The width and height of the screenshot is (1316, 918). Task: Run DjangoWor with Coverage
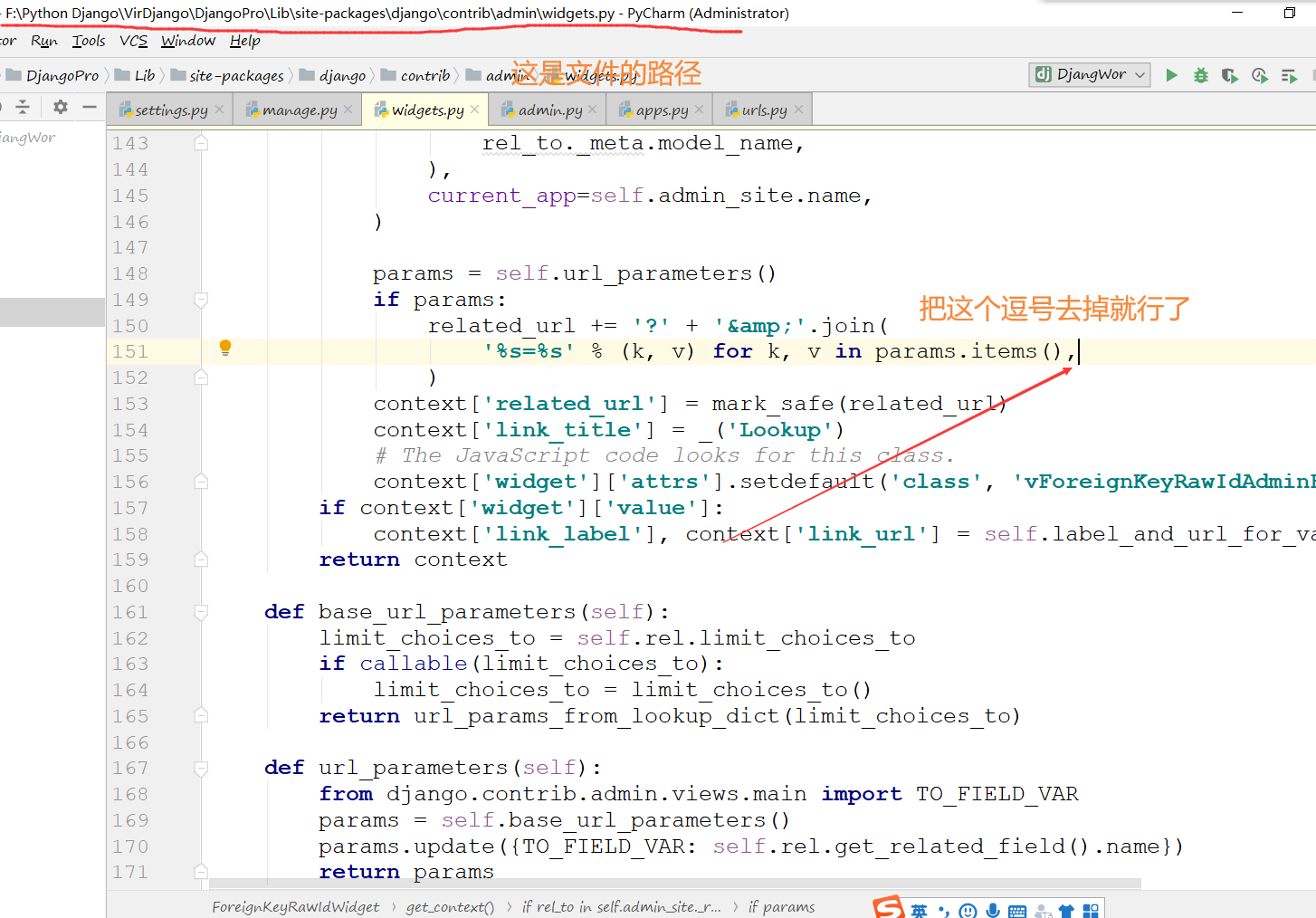[x=1230, y=75]
